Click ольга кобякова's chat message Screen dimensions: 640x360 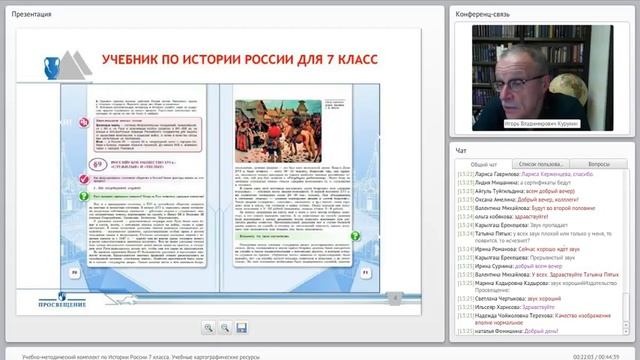(503, 217)
